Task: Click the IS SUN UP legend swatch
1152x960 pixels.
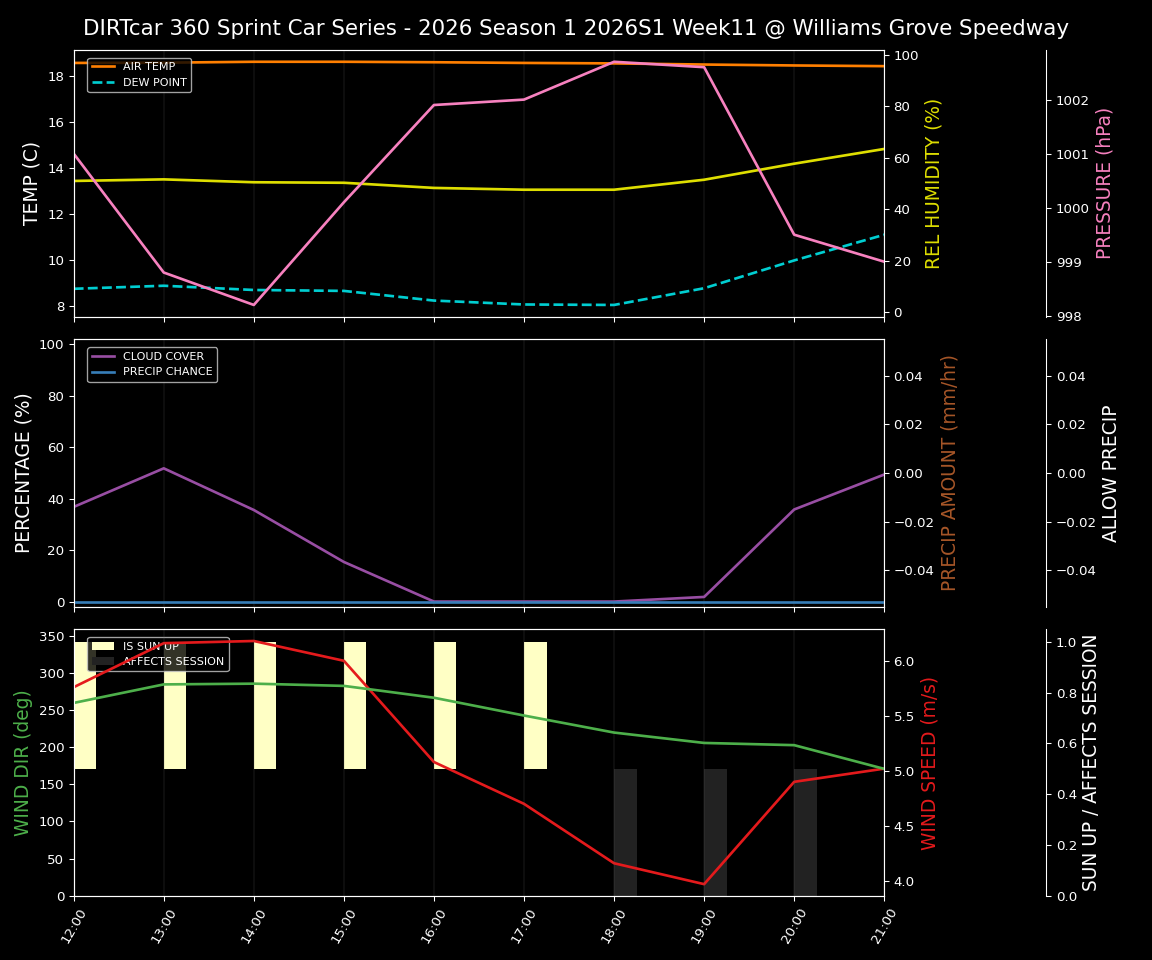Action: 101,646
